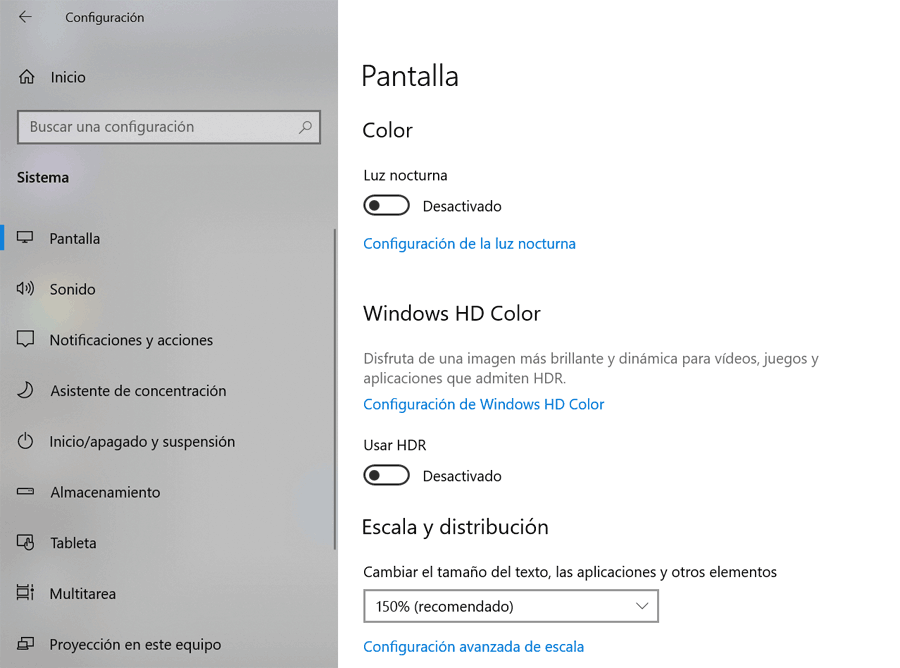Open Inicio settings home
Screen dimensions: 900x668
(x=68, y=77)
